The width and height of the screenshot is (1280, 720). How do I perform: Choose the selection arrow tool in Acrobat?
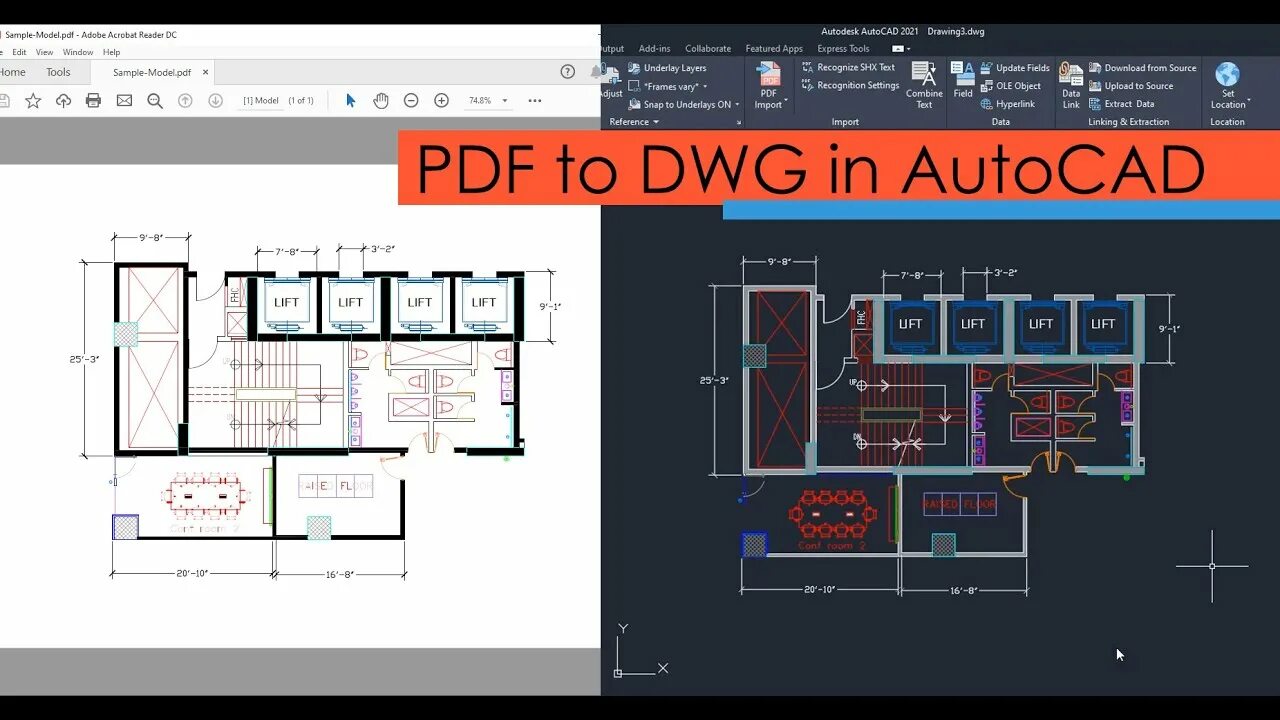click(350, 100)
